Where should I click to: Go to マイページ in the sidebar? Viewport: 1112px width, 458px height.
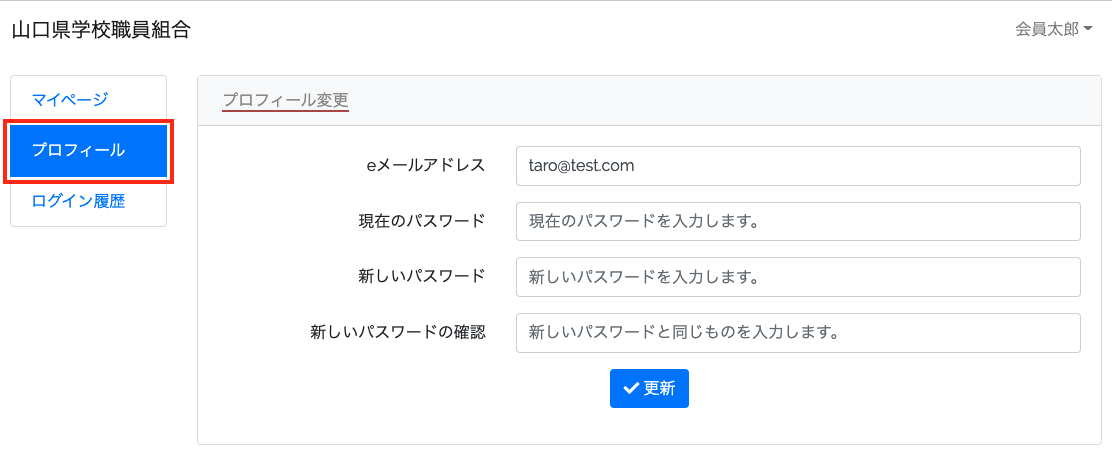70,99
